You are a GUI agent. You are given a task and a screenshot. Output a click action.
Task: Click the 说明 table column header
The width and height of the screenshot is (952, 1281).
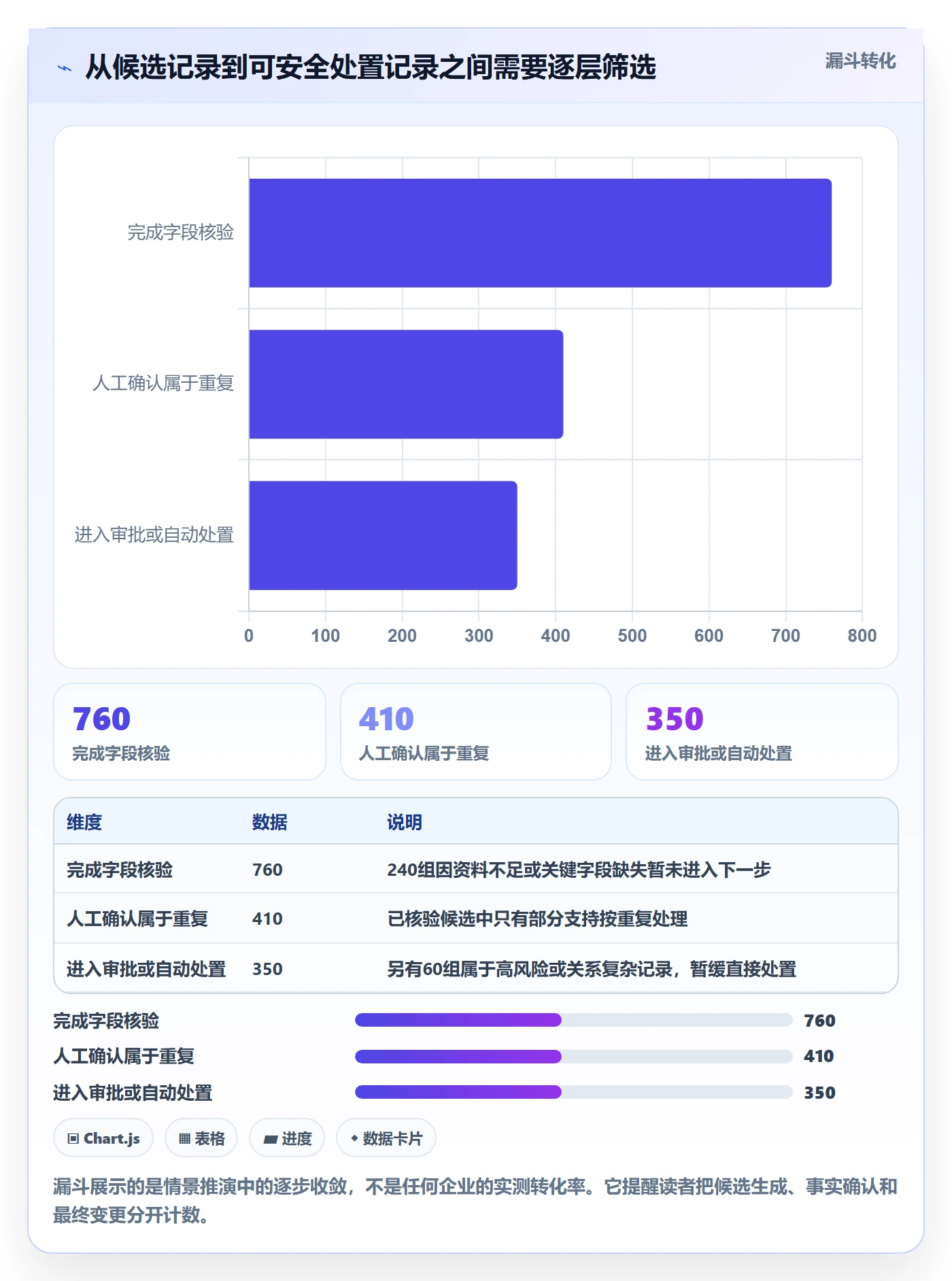tap(405, 822)
